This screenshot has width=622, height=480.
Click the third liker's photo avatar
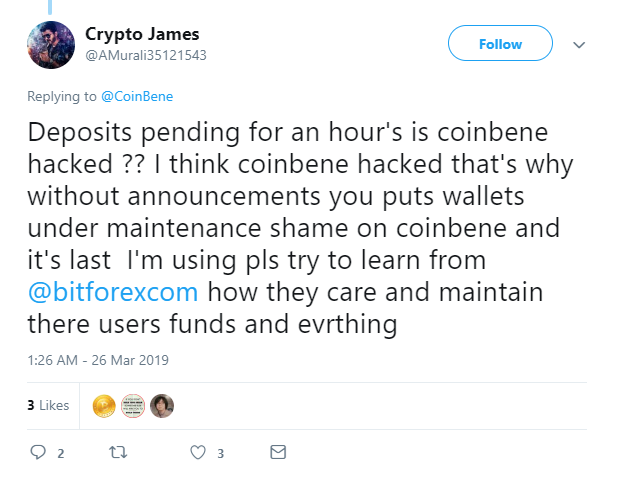tap(162, 406)
